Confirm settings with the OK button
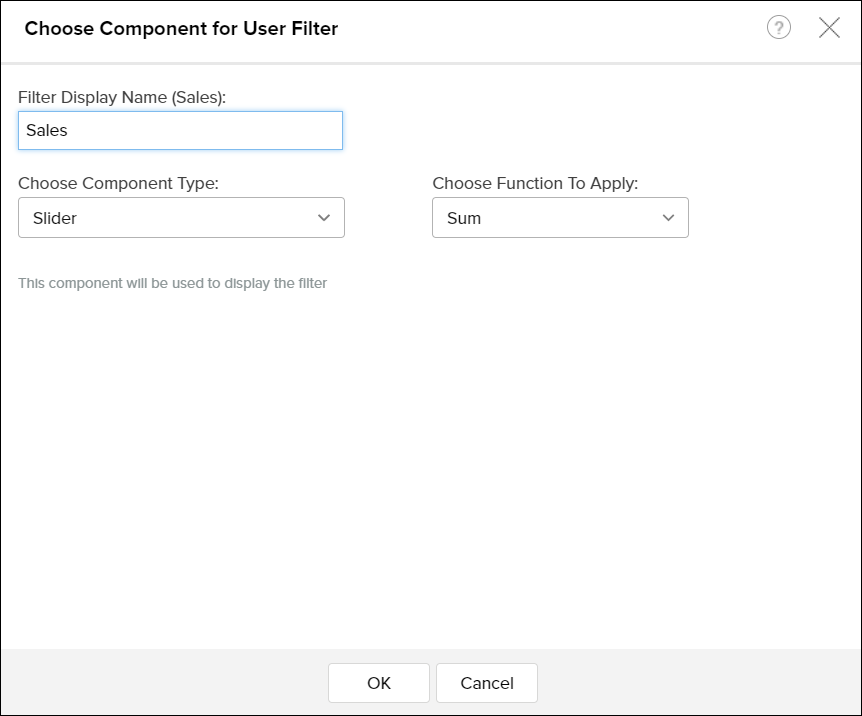The width and height of the screenshot is (862, 716). [x=378, y=683]
